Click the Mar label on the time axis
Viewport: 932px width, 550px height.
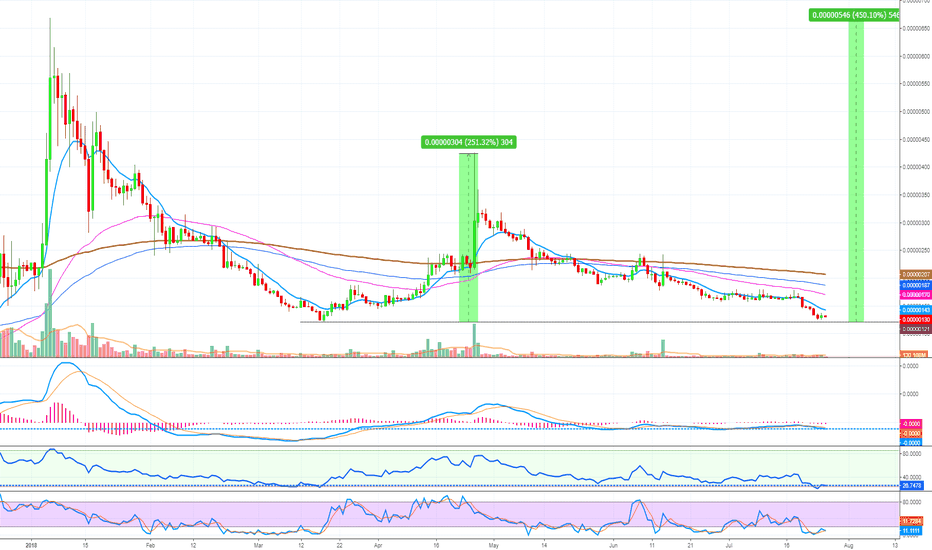(258, 545)
